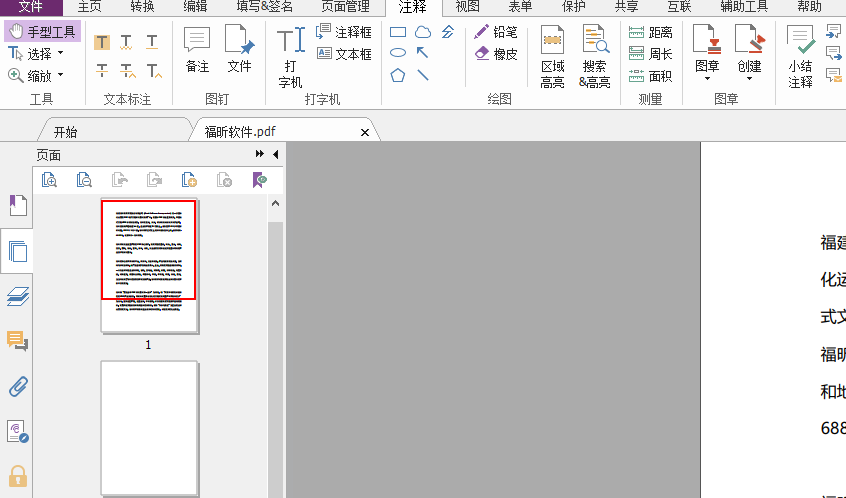Select the Line drawing tool
This screenshot has height=498, width=846.
(422, 75)
